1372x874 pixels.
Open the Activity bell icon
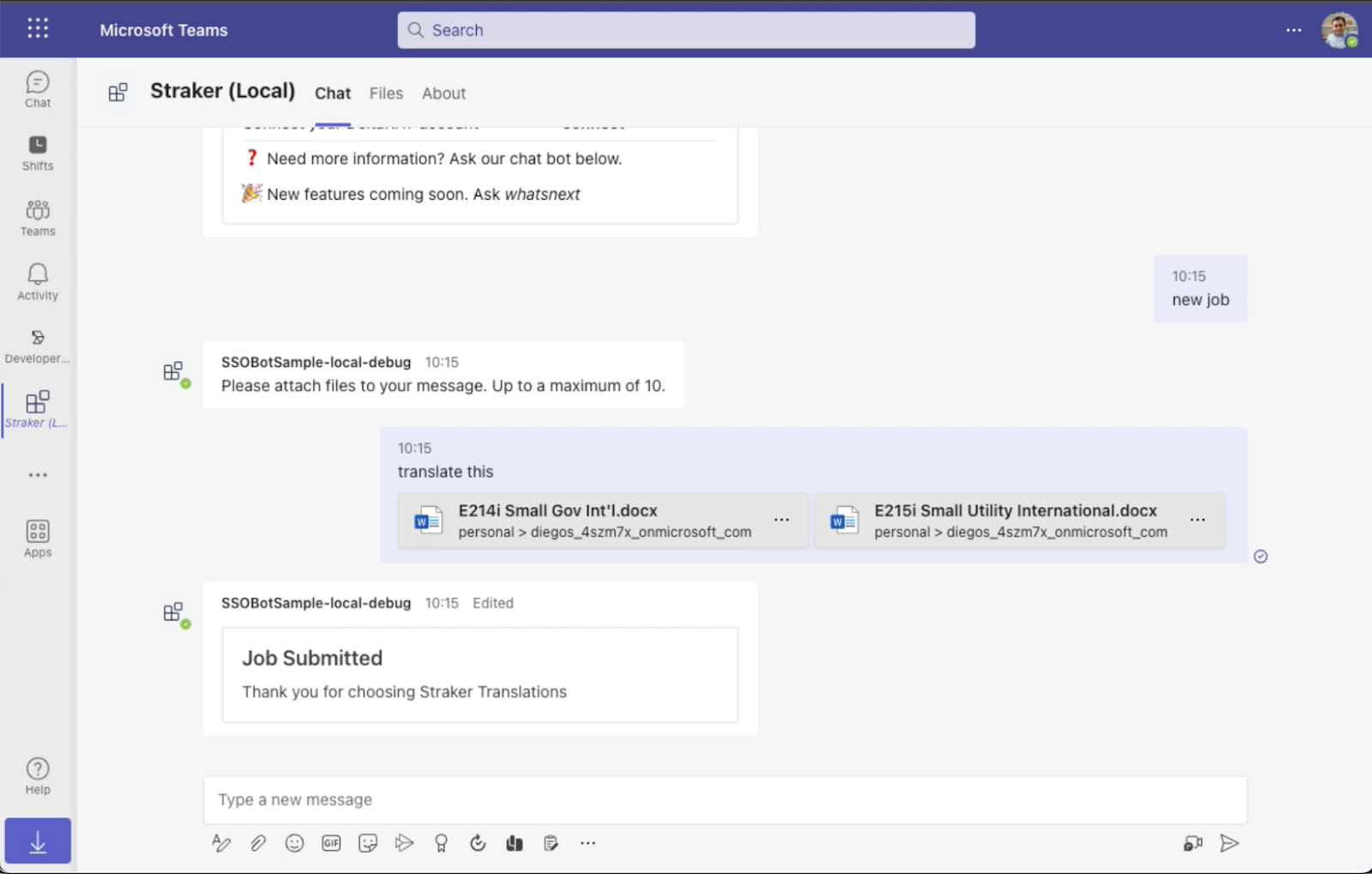(38, 282)
